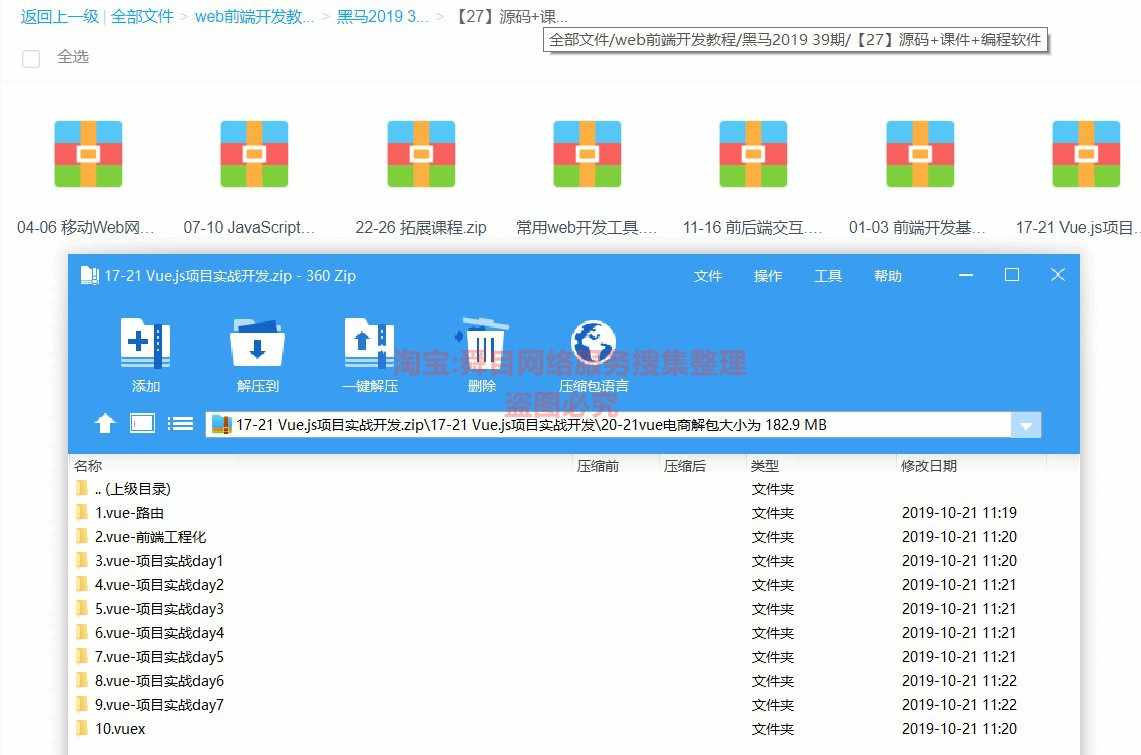Select the 22-26 拓展课程.zip archive

coord(421,154)
